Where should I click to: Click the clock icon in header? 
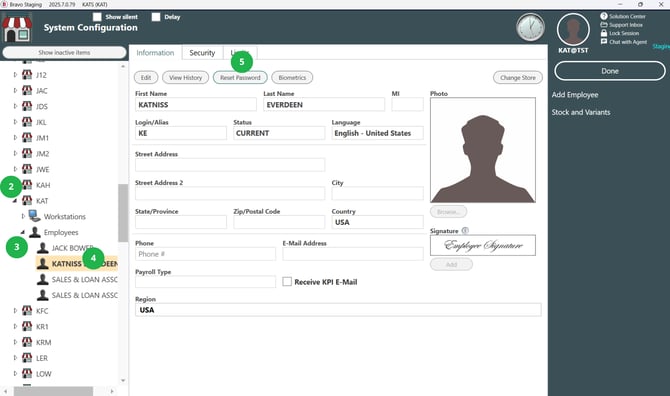(x=530, y=27)
